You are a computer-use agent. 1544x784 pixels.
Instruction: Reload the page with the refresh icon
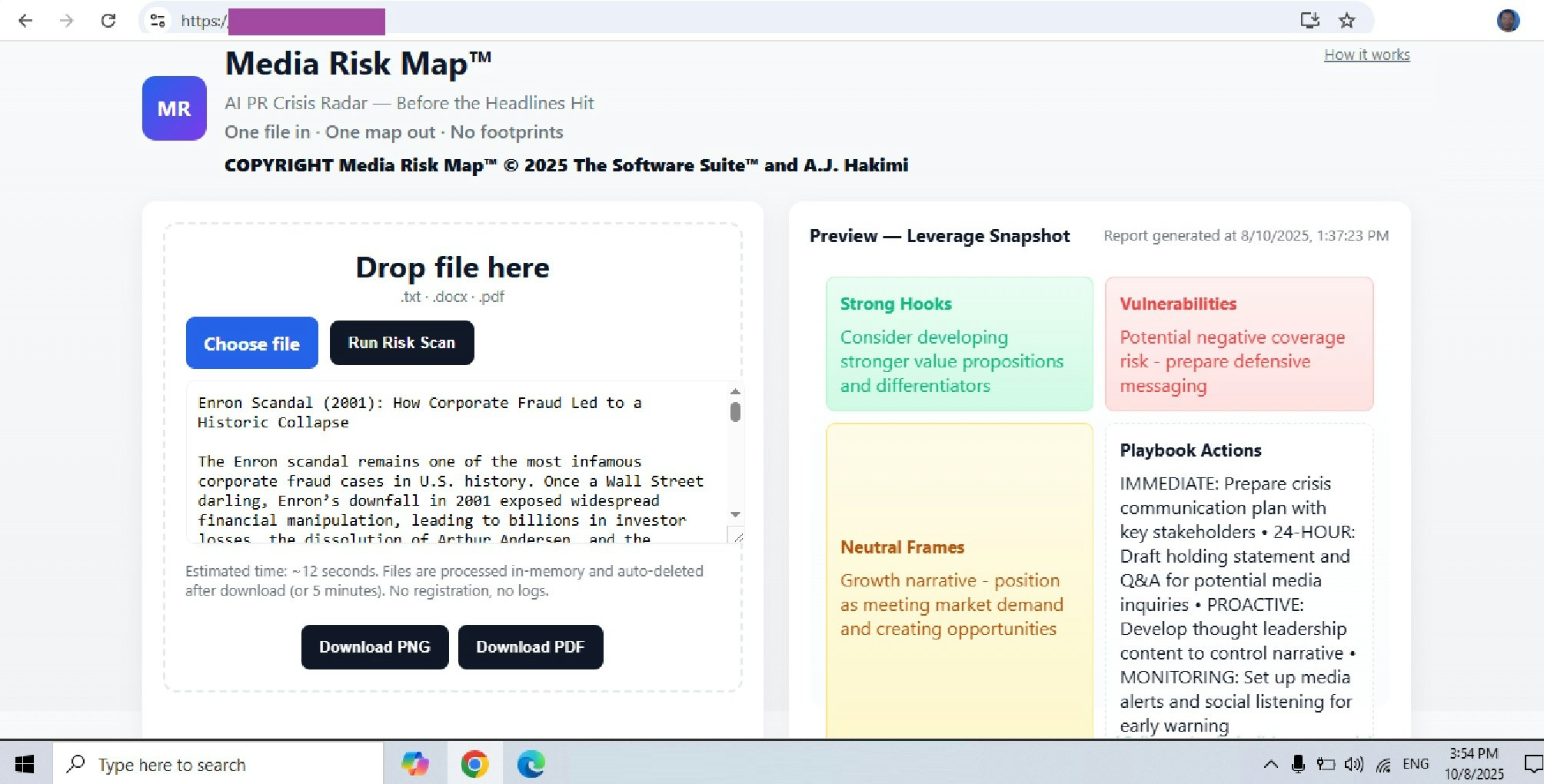(x=108, y=21)
